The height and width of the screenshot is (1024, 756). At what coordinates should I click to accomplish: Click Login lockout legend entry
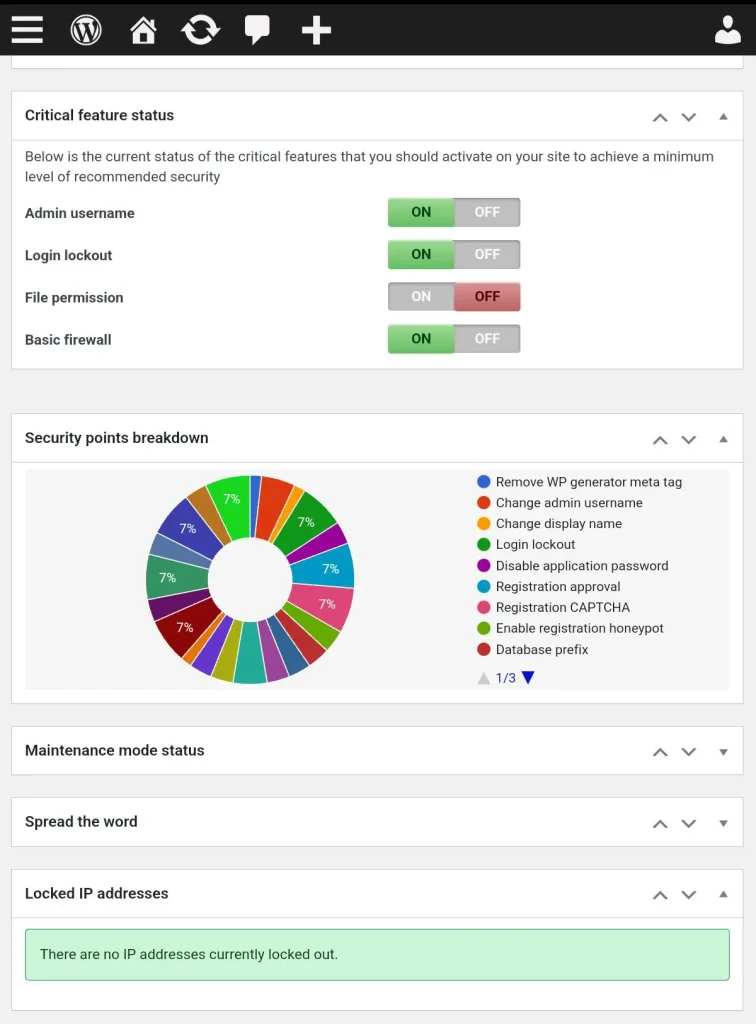pos(535,545)
